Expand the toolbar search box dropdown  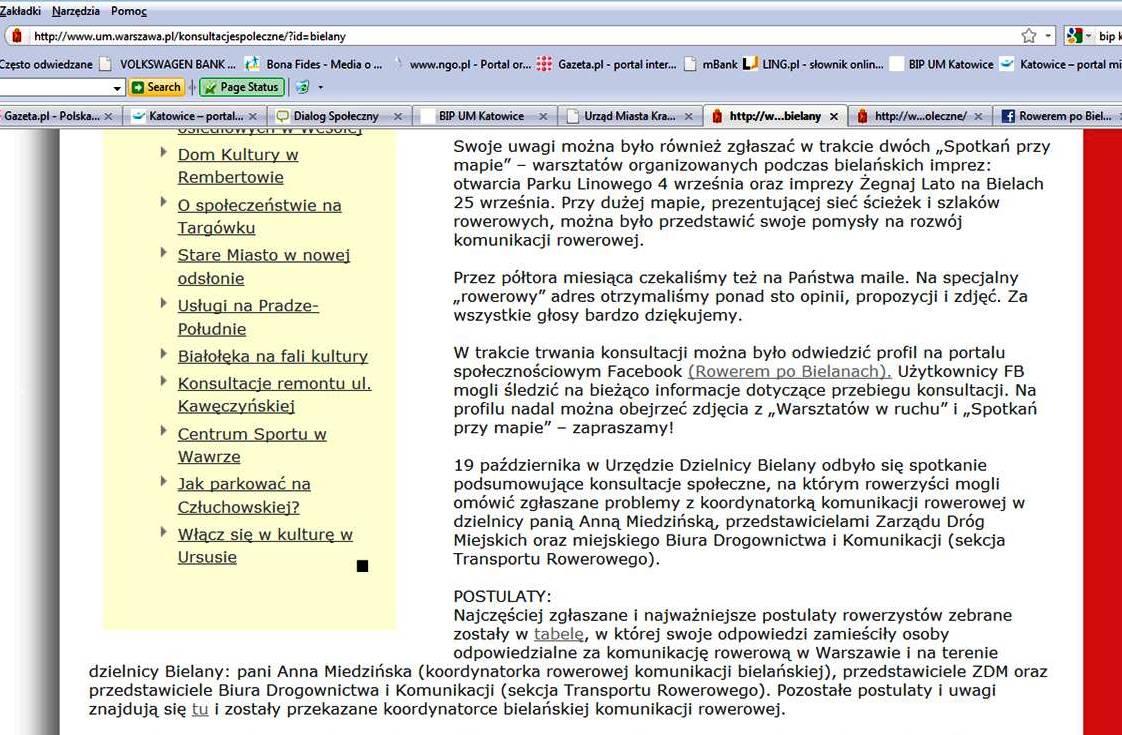tap(117, 87)
